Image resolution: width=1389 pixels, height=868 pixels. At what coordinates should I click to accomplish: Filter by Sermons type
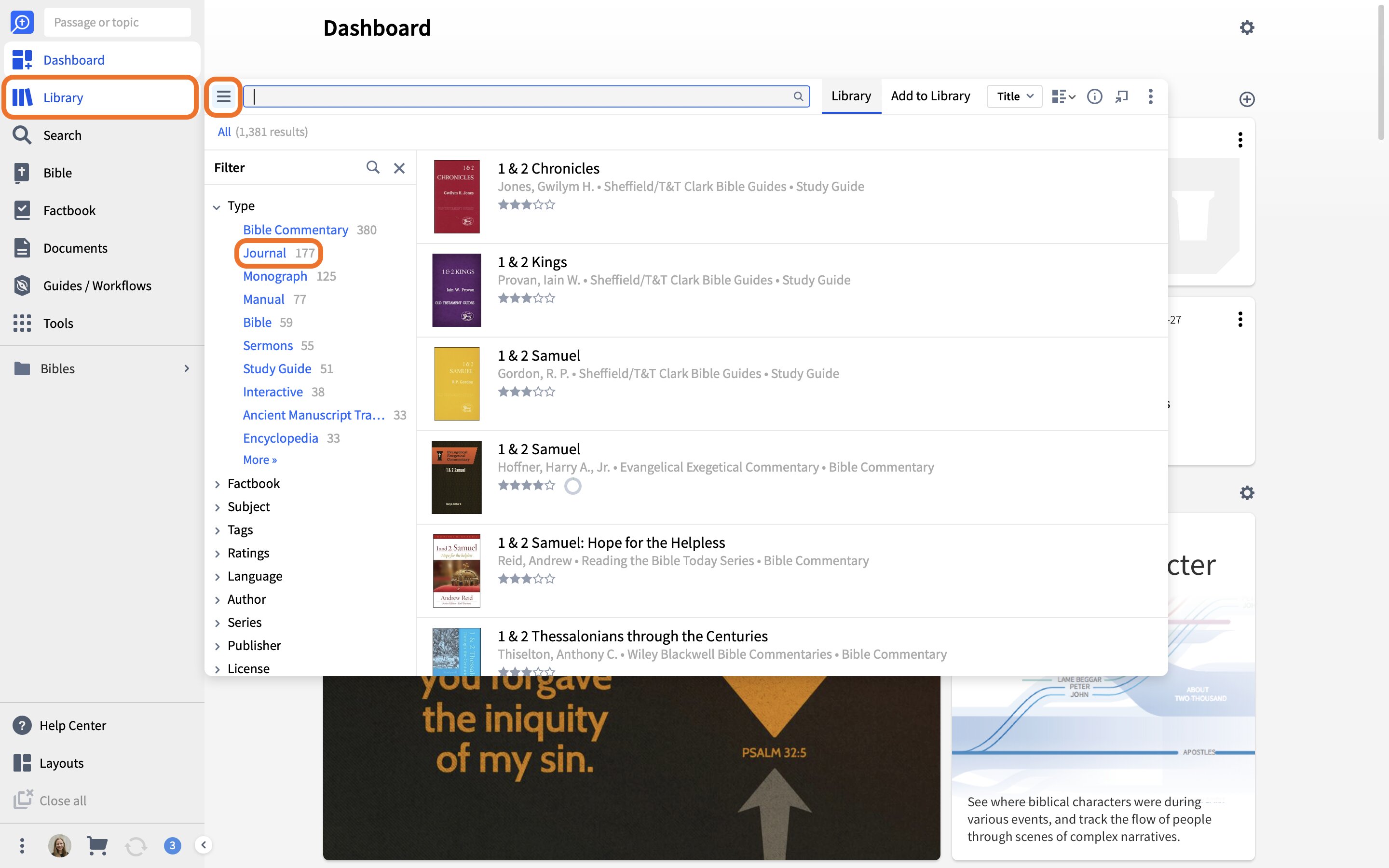[x=268, y=346]
